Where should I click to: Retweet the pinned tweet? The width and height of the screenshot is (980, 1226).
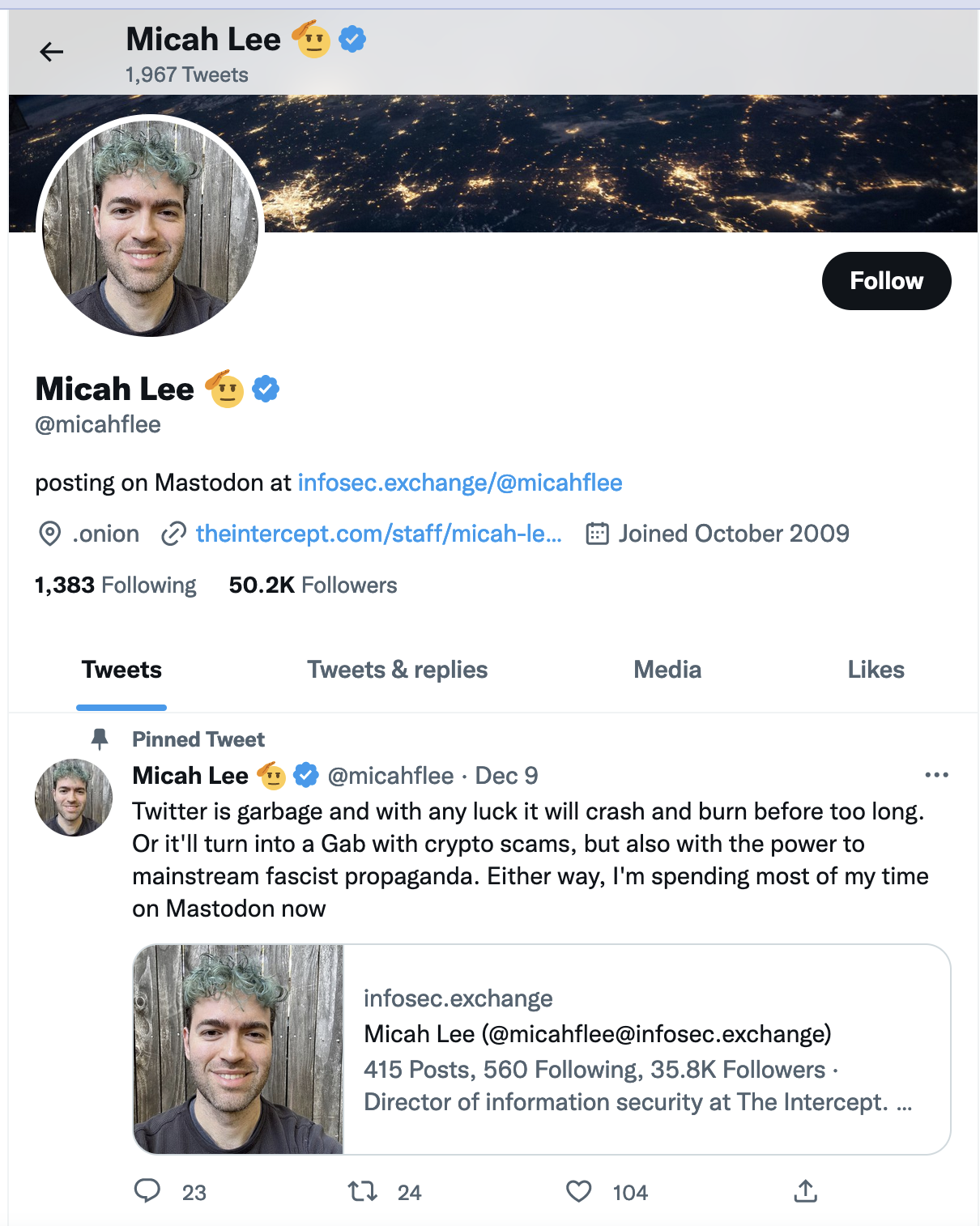tap(362, 1191)
